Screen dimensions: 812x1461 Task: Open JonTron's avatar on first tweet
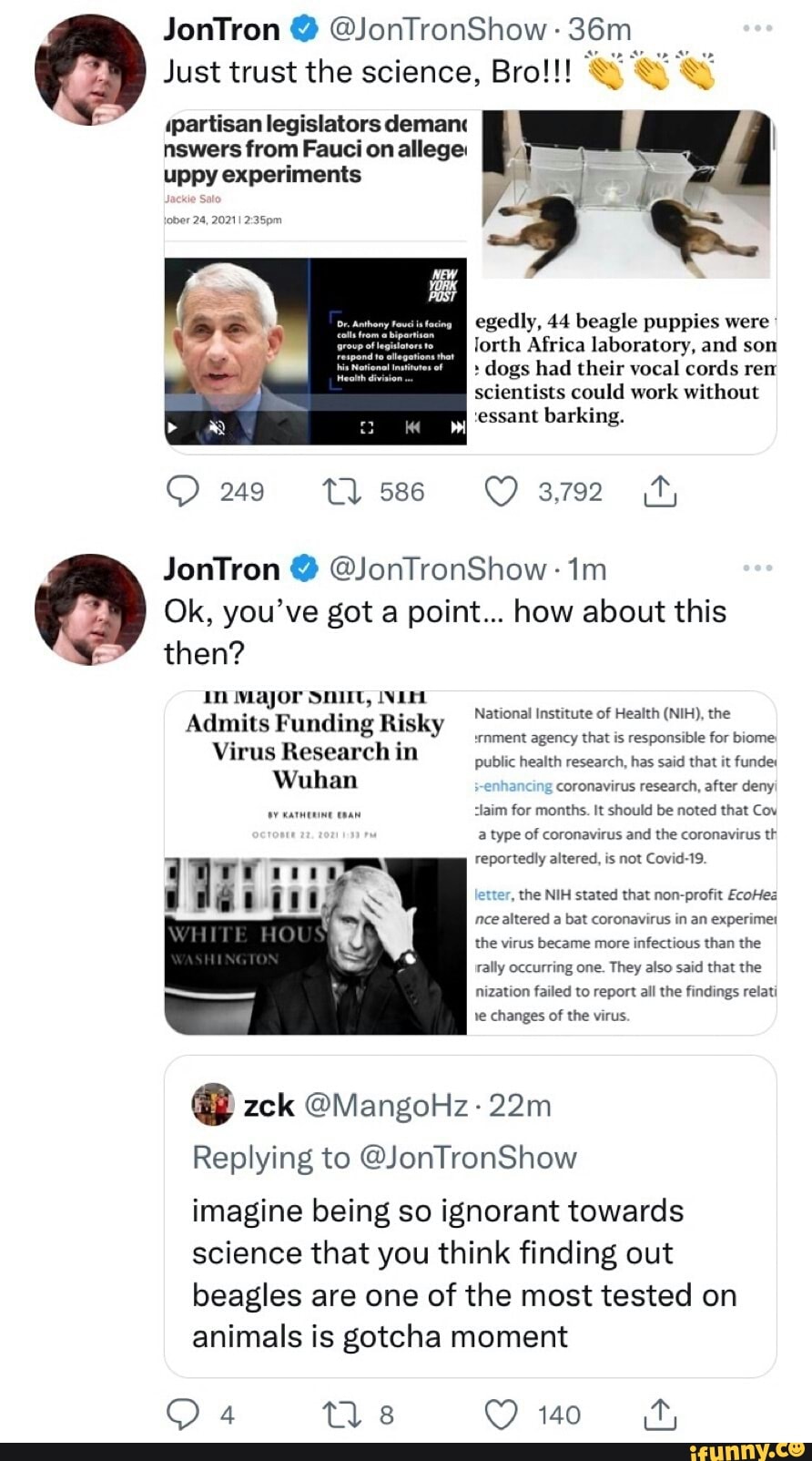click(x=90, y=69)
